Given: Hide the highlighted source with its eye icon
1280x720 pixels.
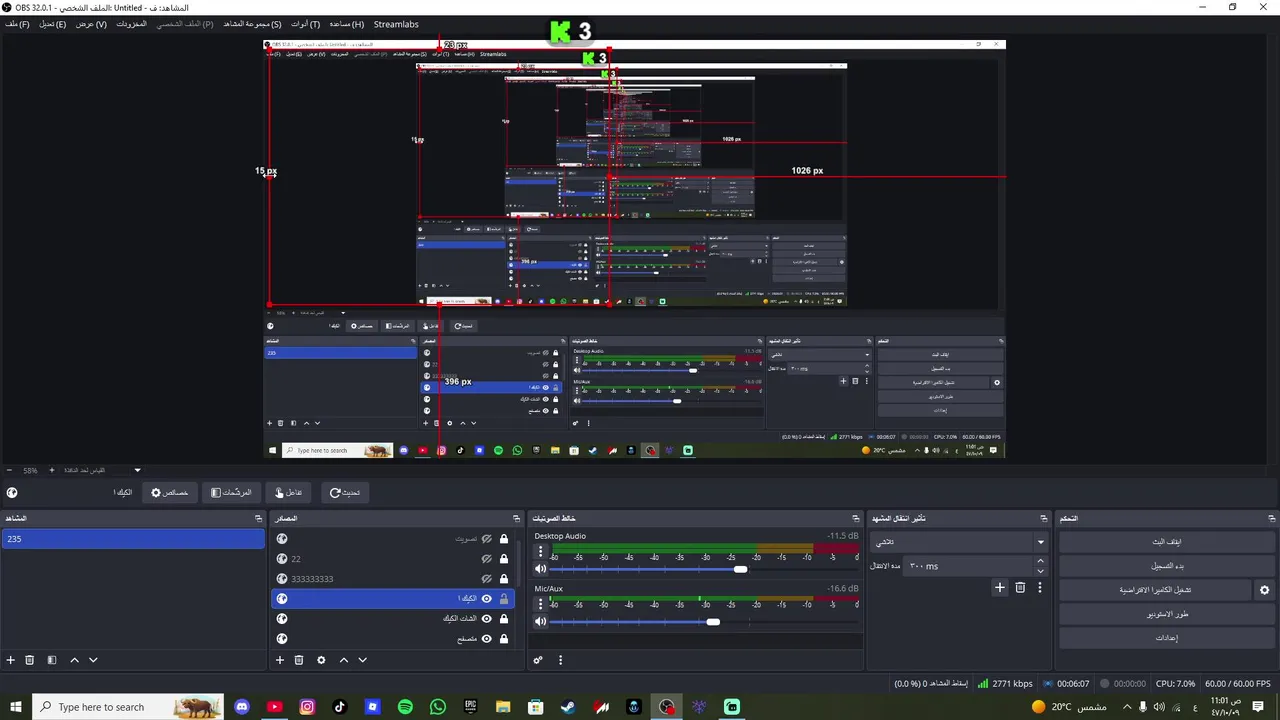Looking at the screenshot, I should [x=487, y=599].
